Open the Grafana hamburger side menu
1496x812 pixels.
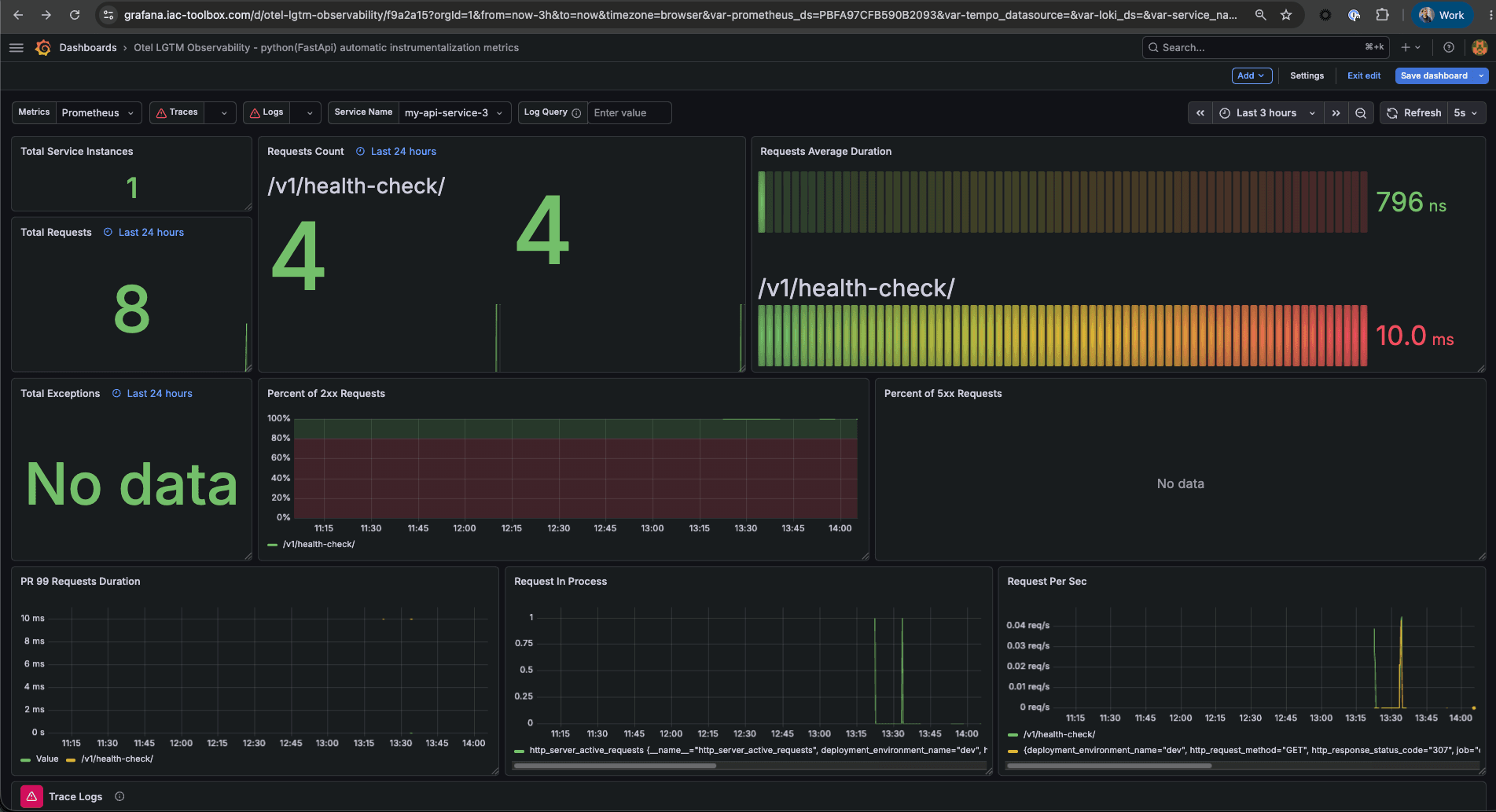(16, 48)
